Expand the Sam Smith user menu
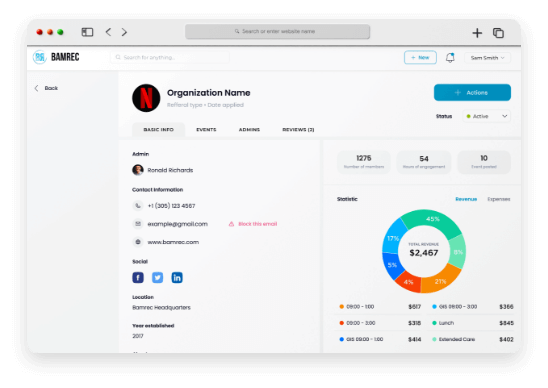 (487, 58)
